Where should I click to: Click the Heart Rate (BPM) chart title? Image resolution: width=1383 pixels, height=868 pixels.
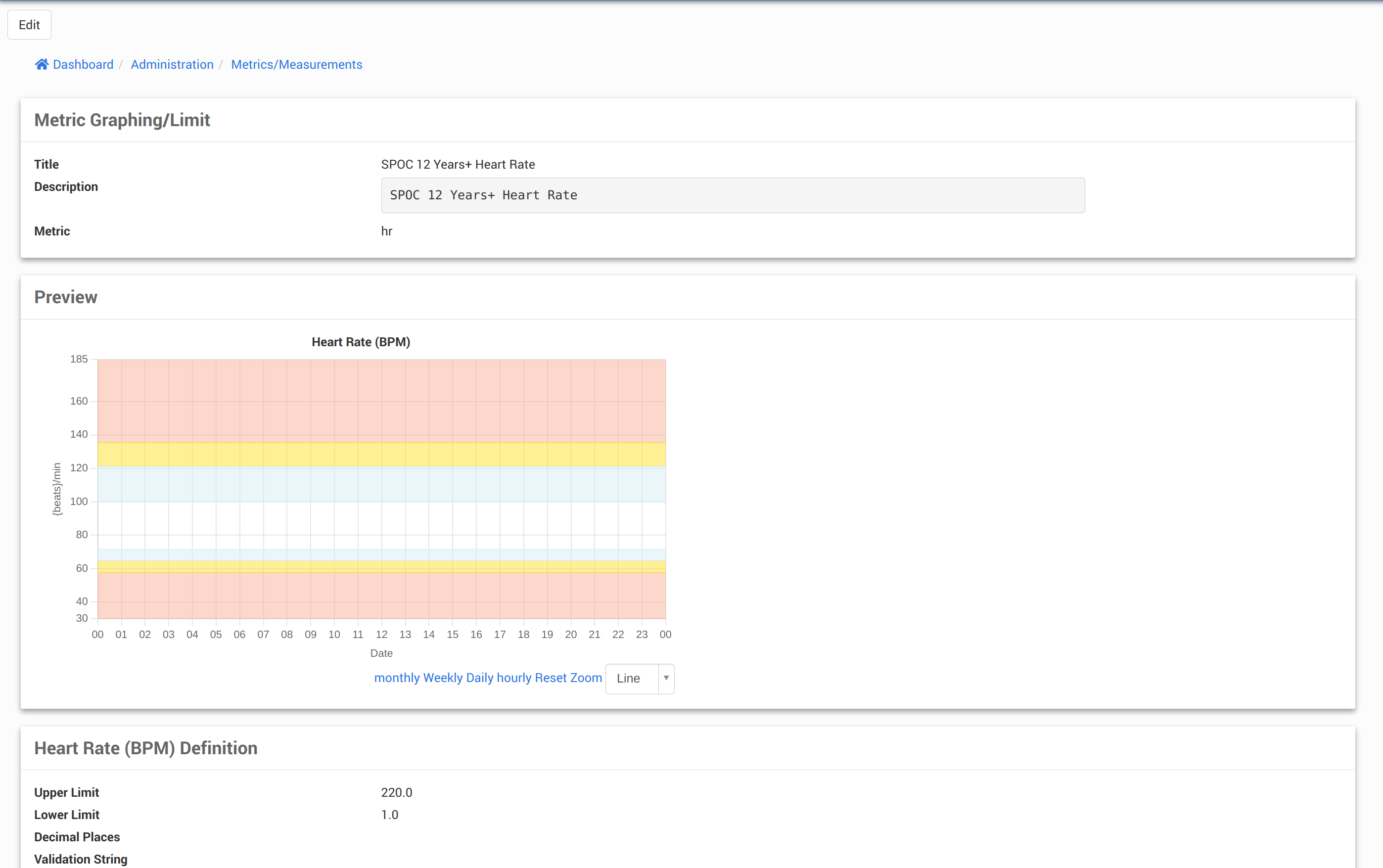(x=361, y=342)
